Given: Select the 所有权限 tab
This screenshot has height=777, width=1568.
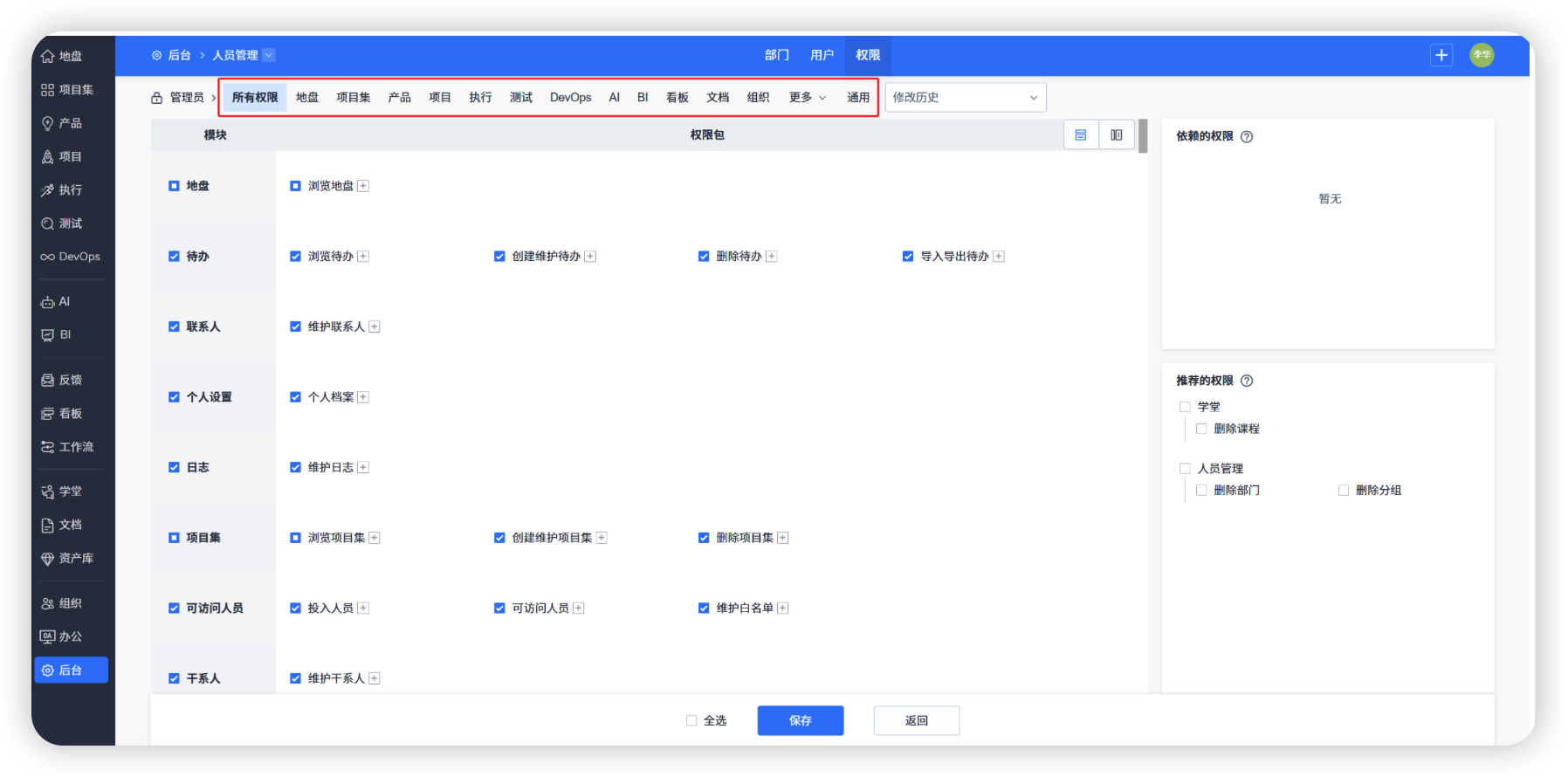Looking at the screenshot, I should [255, 98].
